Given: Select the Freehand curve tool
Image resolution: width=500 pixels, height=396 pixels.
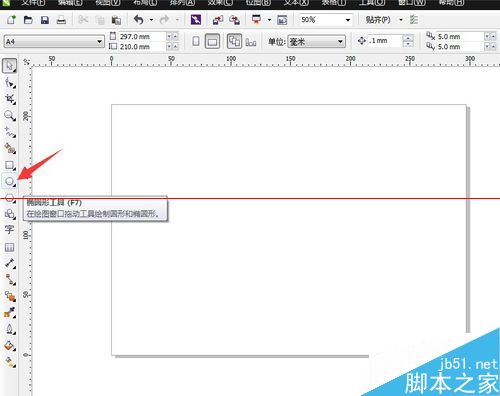Looking at the screenshot, I should (x=10, y=132).
